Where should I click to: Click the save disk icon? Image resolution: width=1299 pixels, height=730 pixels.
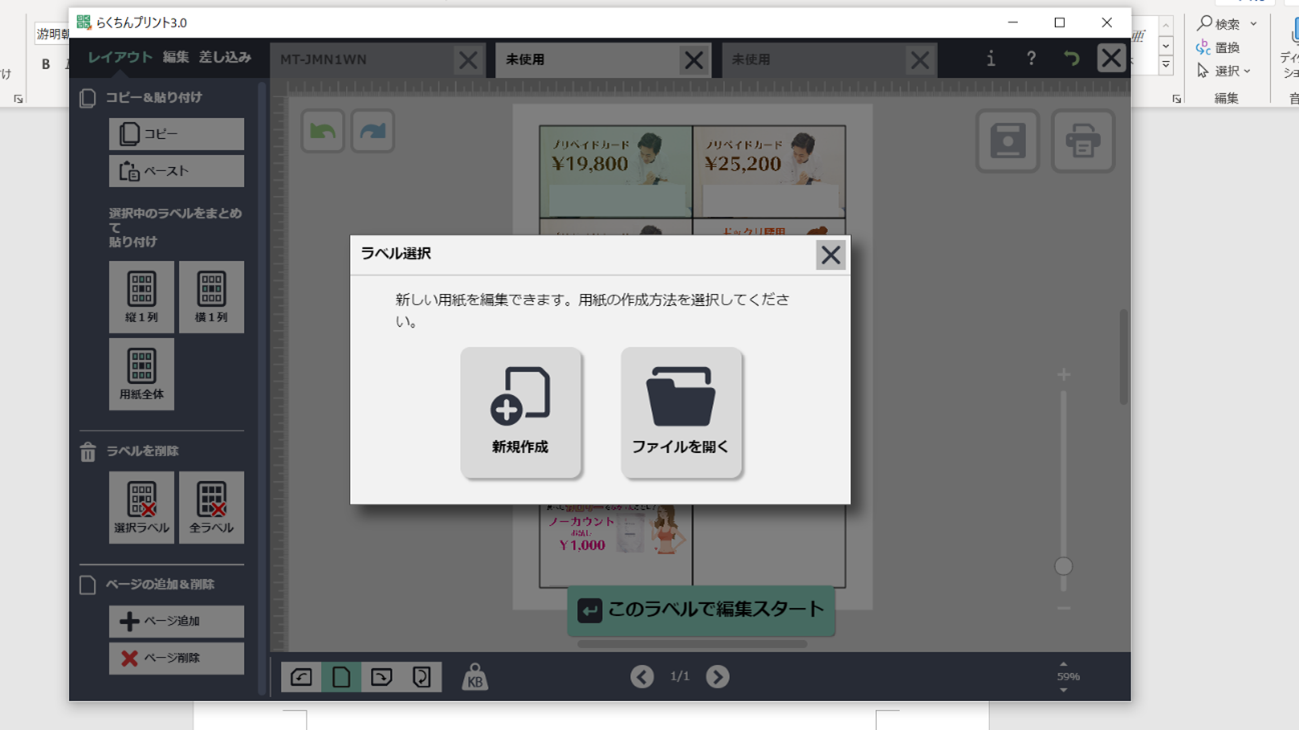point(1007,141)
